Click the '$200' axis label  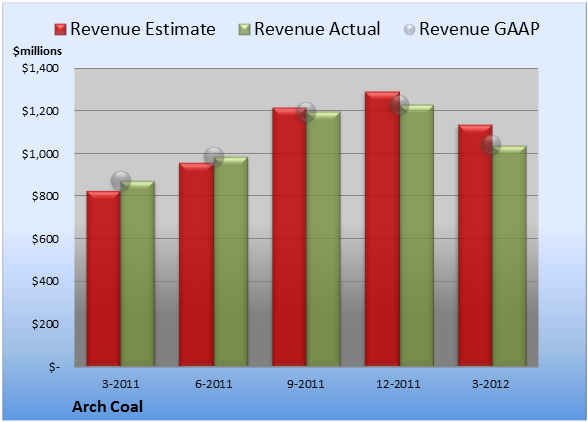45,324
